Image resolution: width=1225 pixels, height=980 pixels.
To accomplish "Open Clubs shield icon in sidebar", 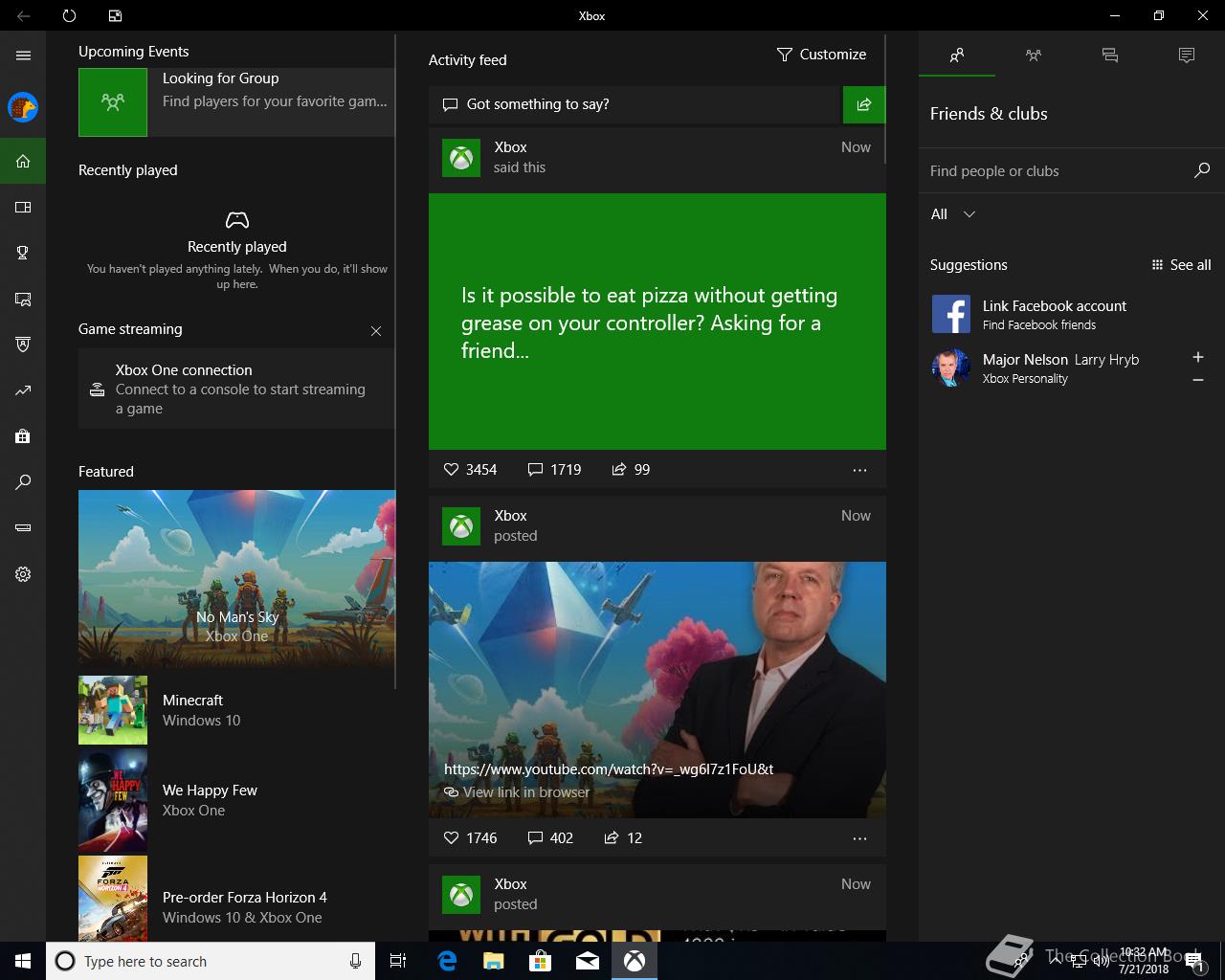I will (23, 345).
